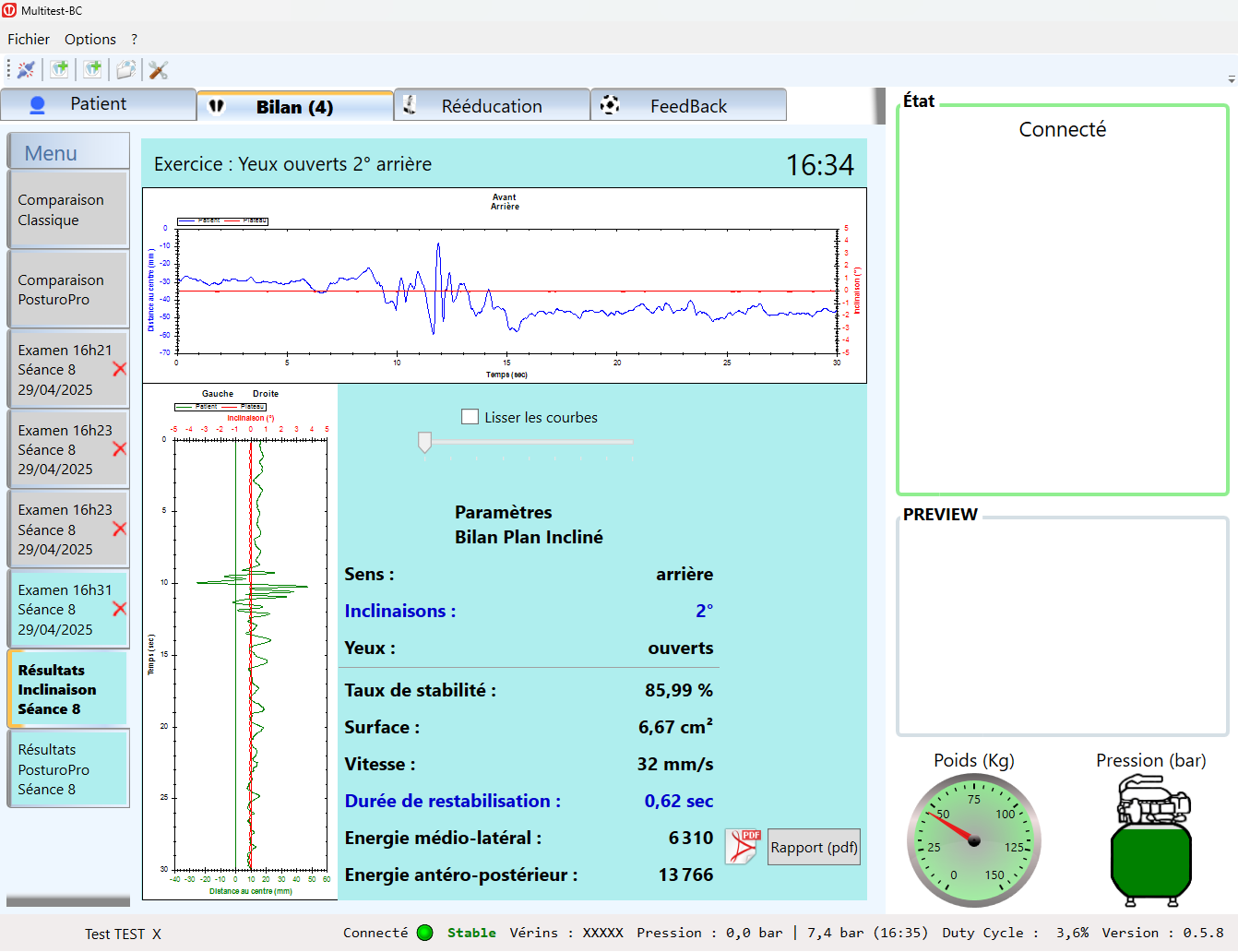Click the PDF document icon next to Rapport
Viewport: 1238px width, 952px height.
(744, 847)
